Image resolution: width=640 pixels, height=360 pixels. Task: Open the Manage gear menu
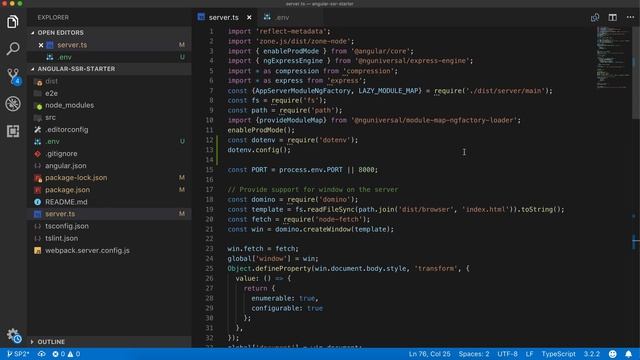pos(13,336)
